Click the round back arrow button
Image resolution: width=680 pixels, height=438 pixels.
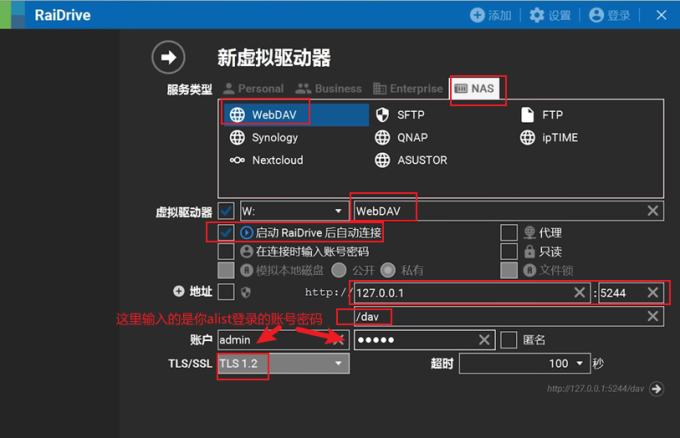point(168,57)
